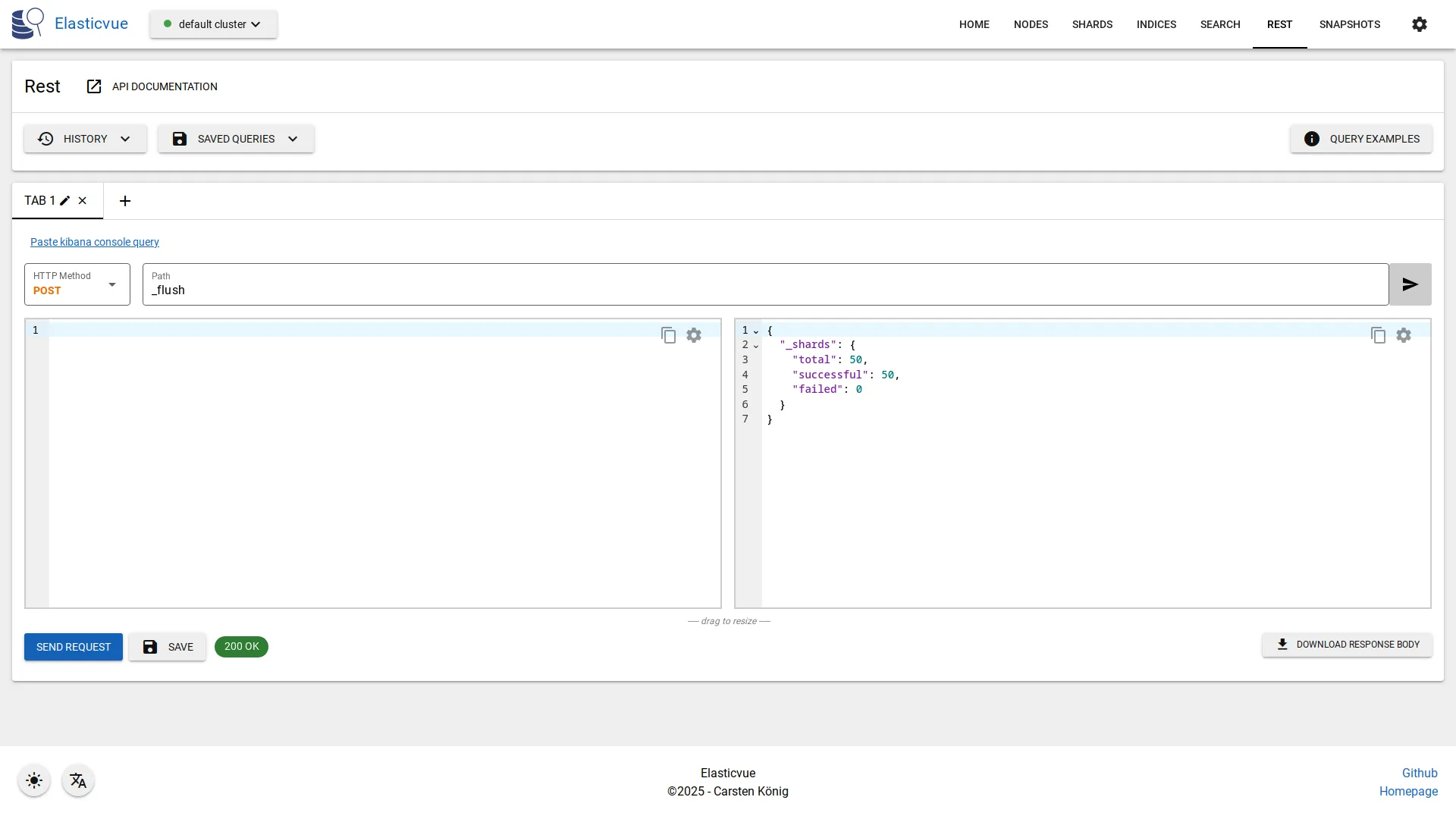Rename TAB 1 via the pencil icon
Viewport: 1456px width, 819px height.
pyautogui.click(x=64, y=201)
